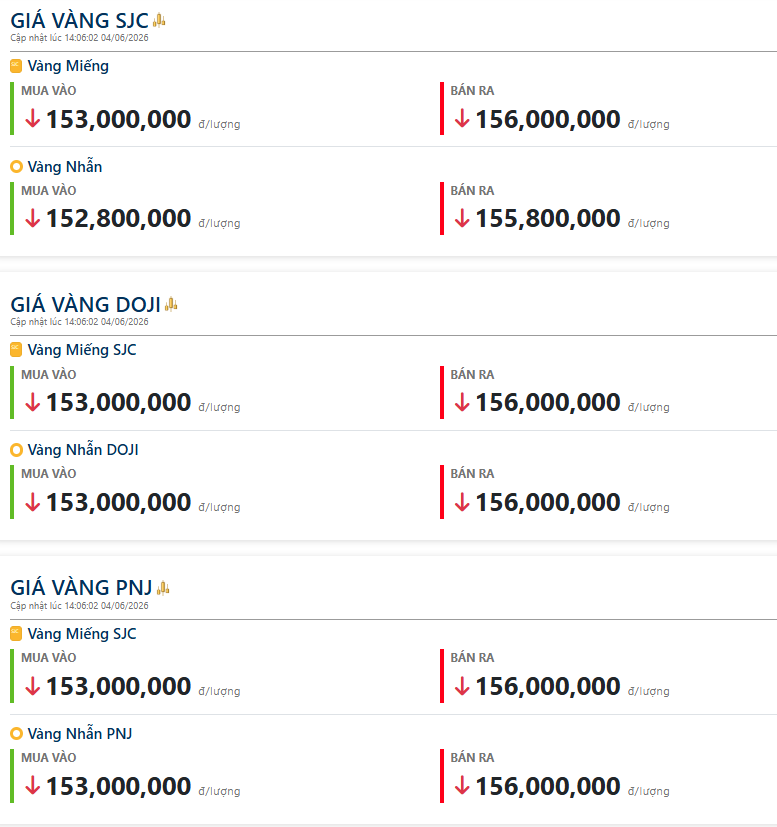Image resolution: width=777 pixels, height=827 pixels.
Task: Open the chart icon beside GIÁ VÀNG PNJ
Action: coord(163,588)
